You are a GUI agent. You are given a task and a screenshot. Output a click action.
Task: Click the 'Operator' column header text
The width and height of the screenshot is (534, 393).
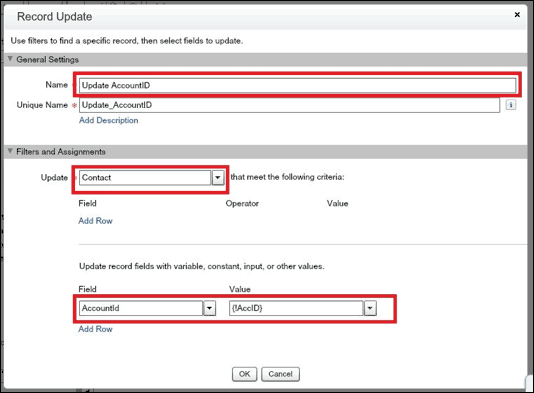pos(242,204)
